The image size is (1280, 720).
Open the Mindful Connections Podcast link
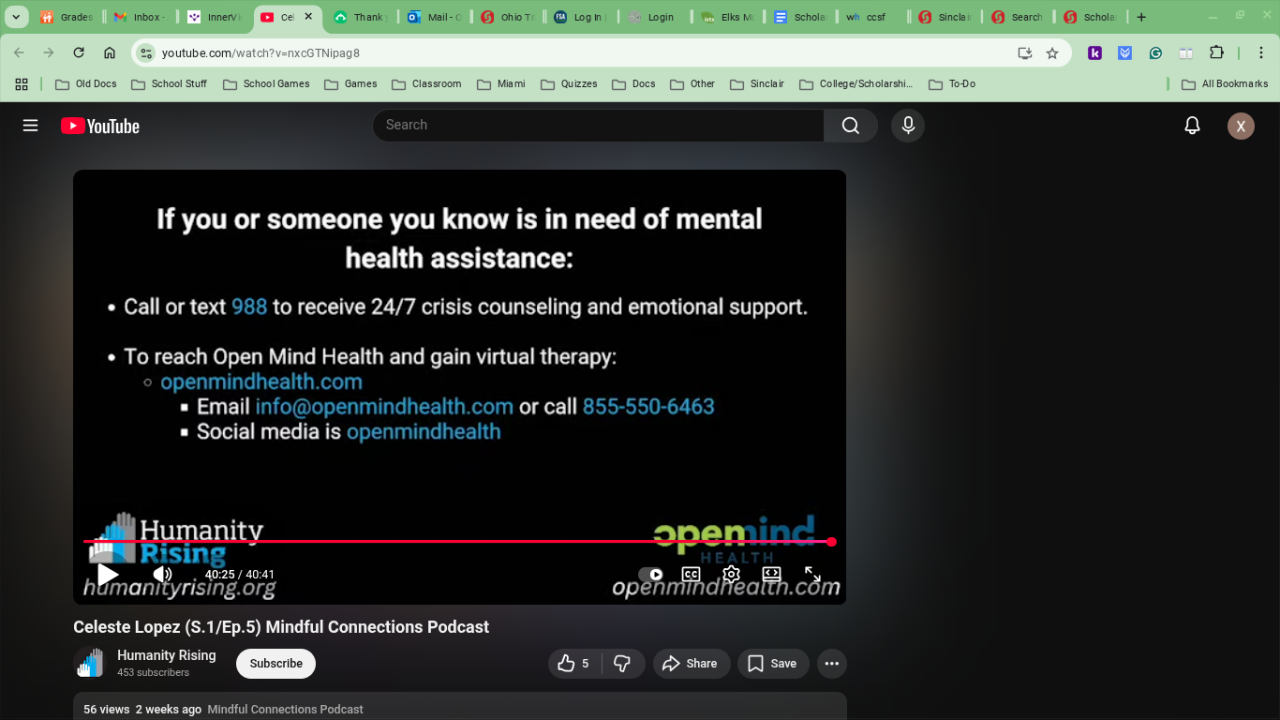point(285,709)
